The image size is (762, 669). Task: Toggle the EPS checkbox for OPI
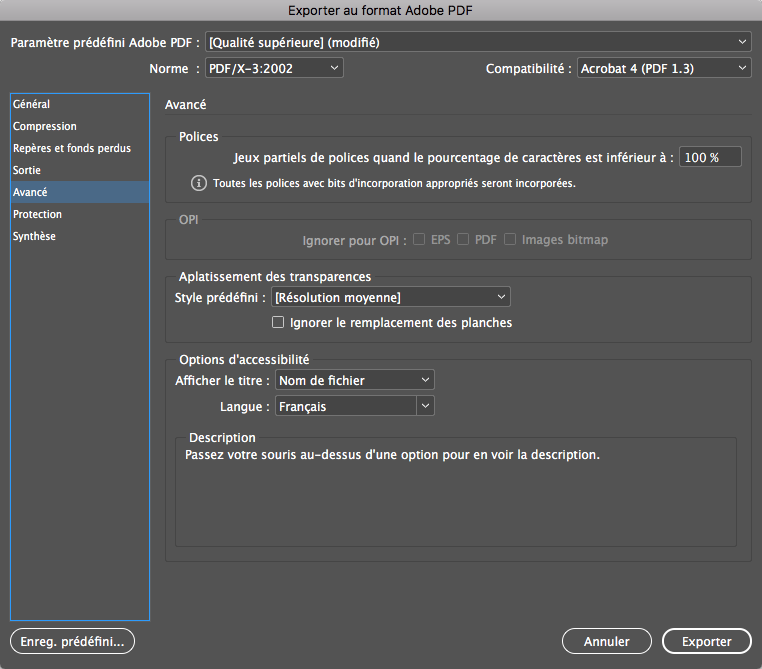pos(420,240)
